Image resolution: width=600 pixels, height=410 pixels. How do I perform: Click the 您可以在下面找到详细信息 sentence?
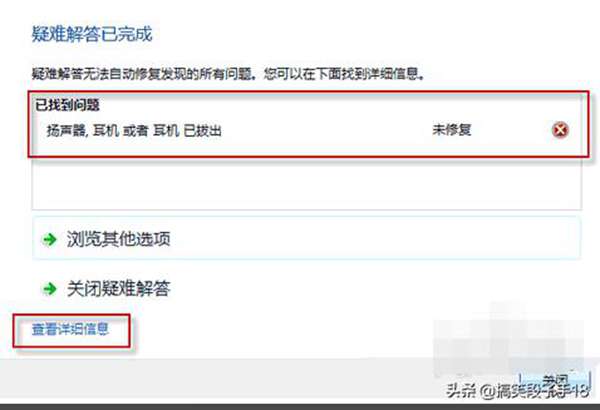pos(344,74)
